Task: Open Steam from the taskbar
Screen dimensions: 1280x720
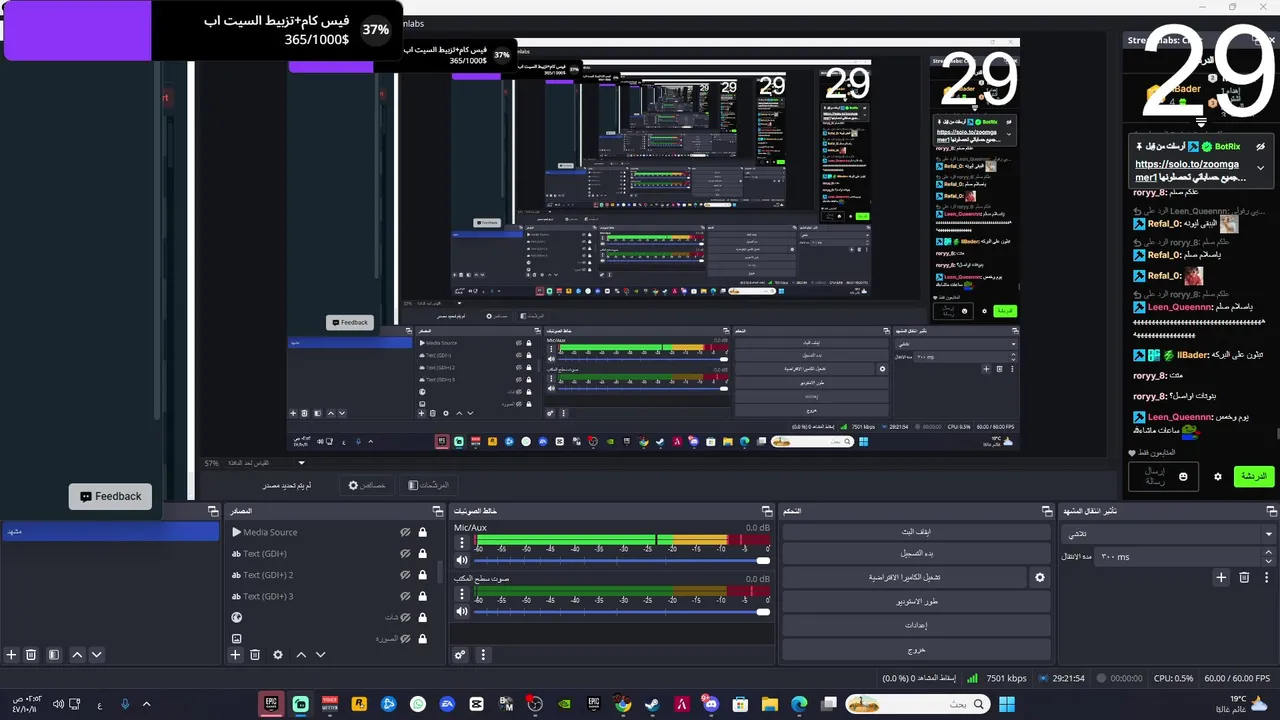Action: click(x=652, y=704)
